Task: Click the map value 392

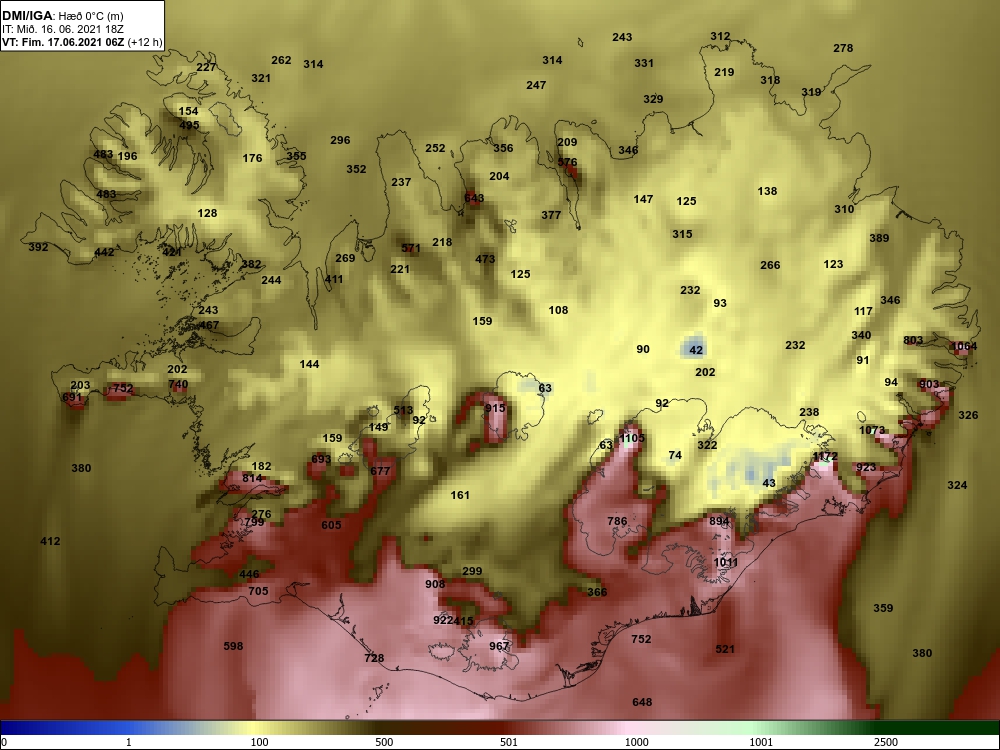Action: 38,247
